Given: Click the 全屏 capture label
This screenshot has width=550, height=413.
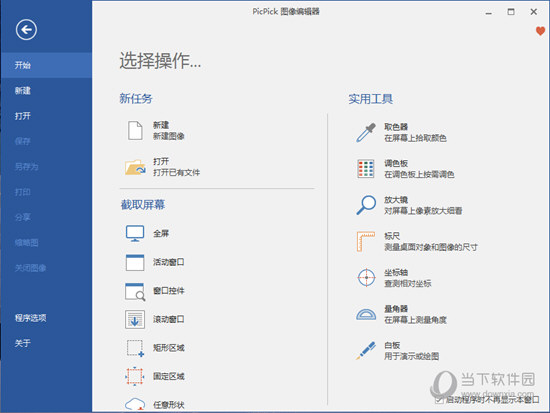Looking at the screenshot, I should [161, 234].
